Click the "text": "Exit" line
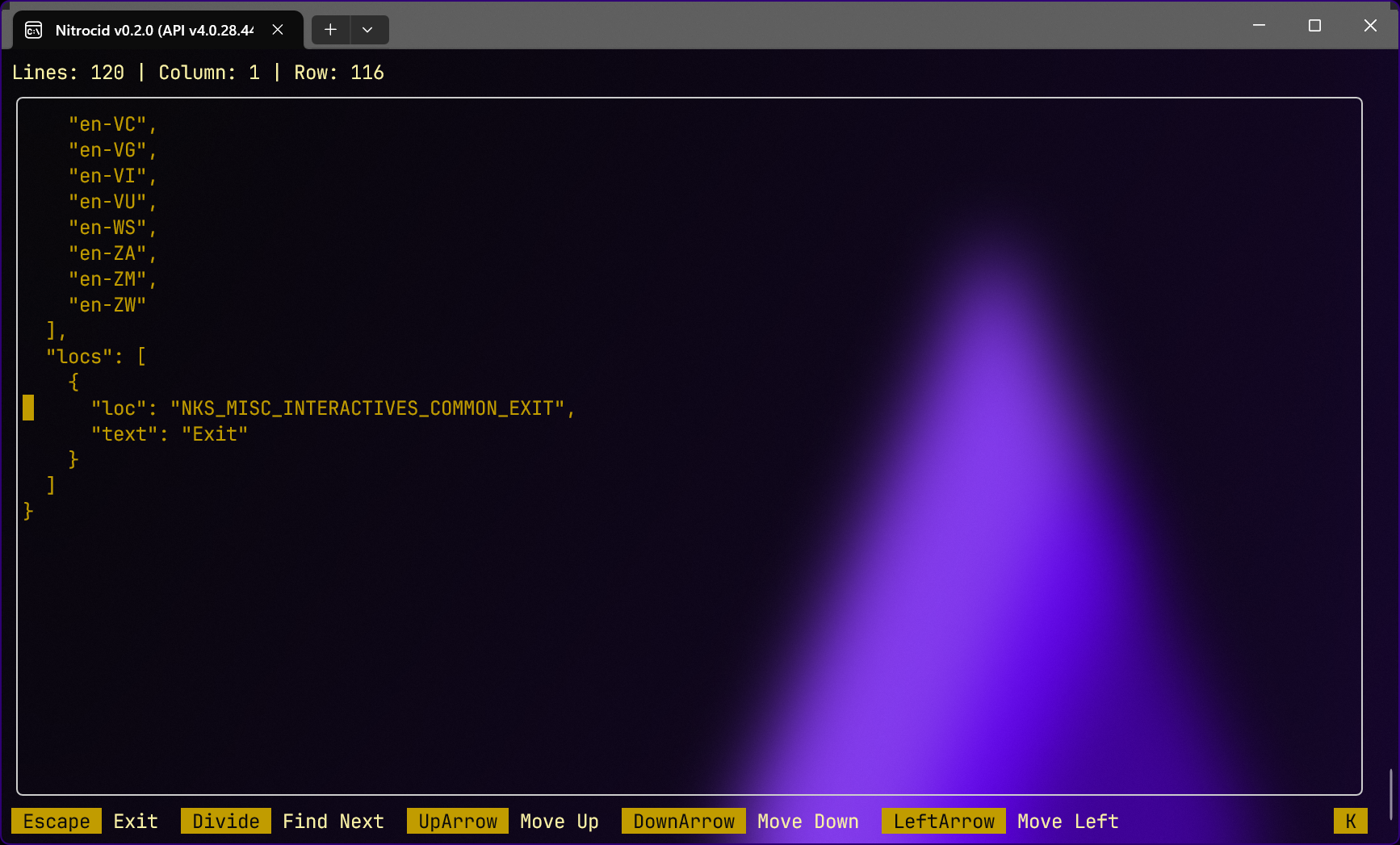 click(x=170, y=434)
